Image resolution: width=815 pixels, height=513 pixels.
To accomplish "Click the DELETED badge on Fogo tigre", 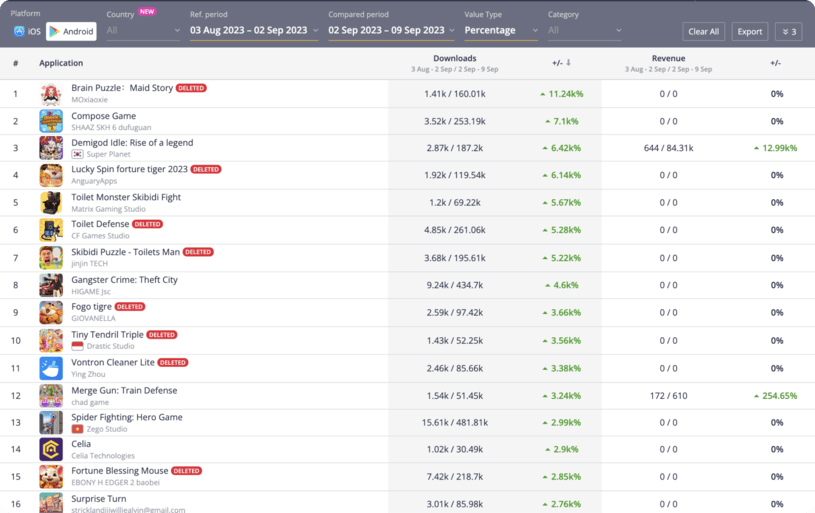I will tap(130, 307).
